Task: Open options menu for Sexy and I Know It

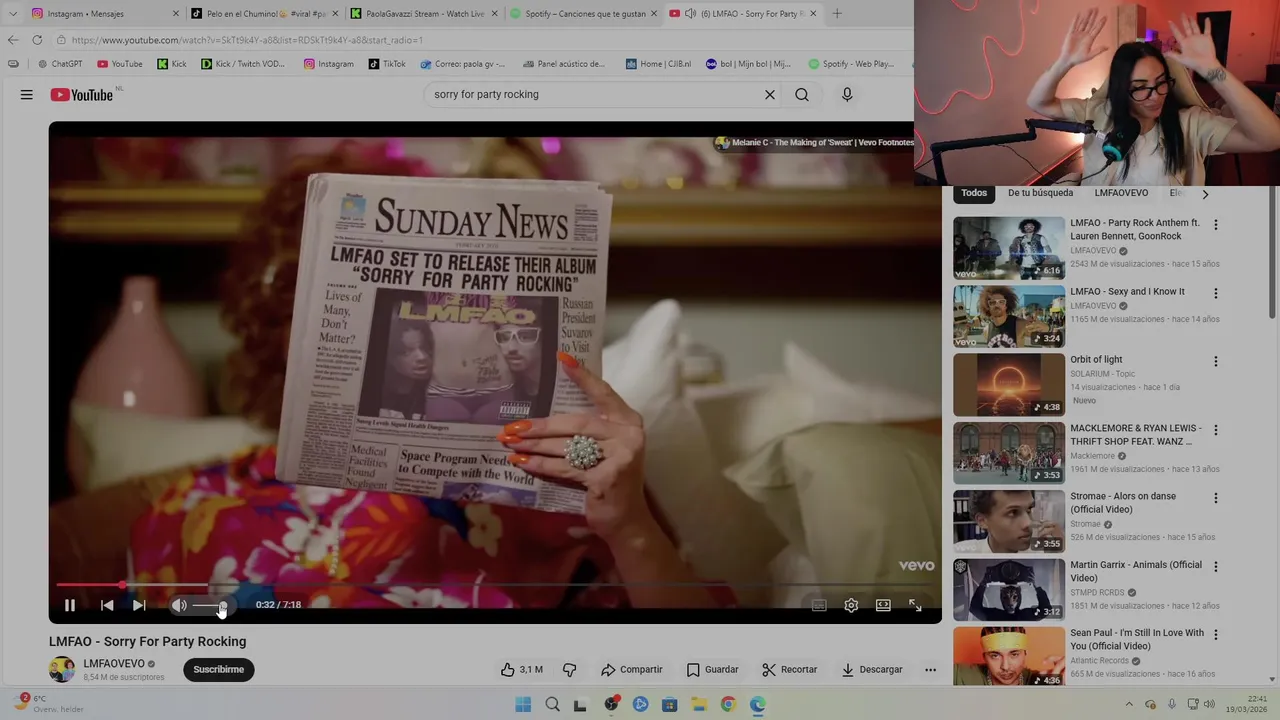Action: click(1216, 293)
